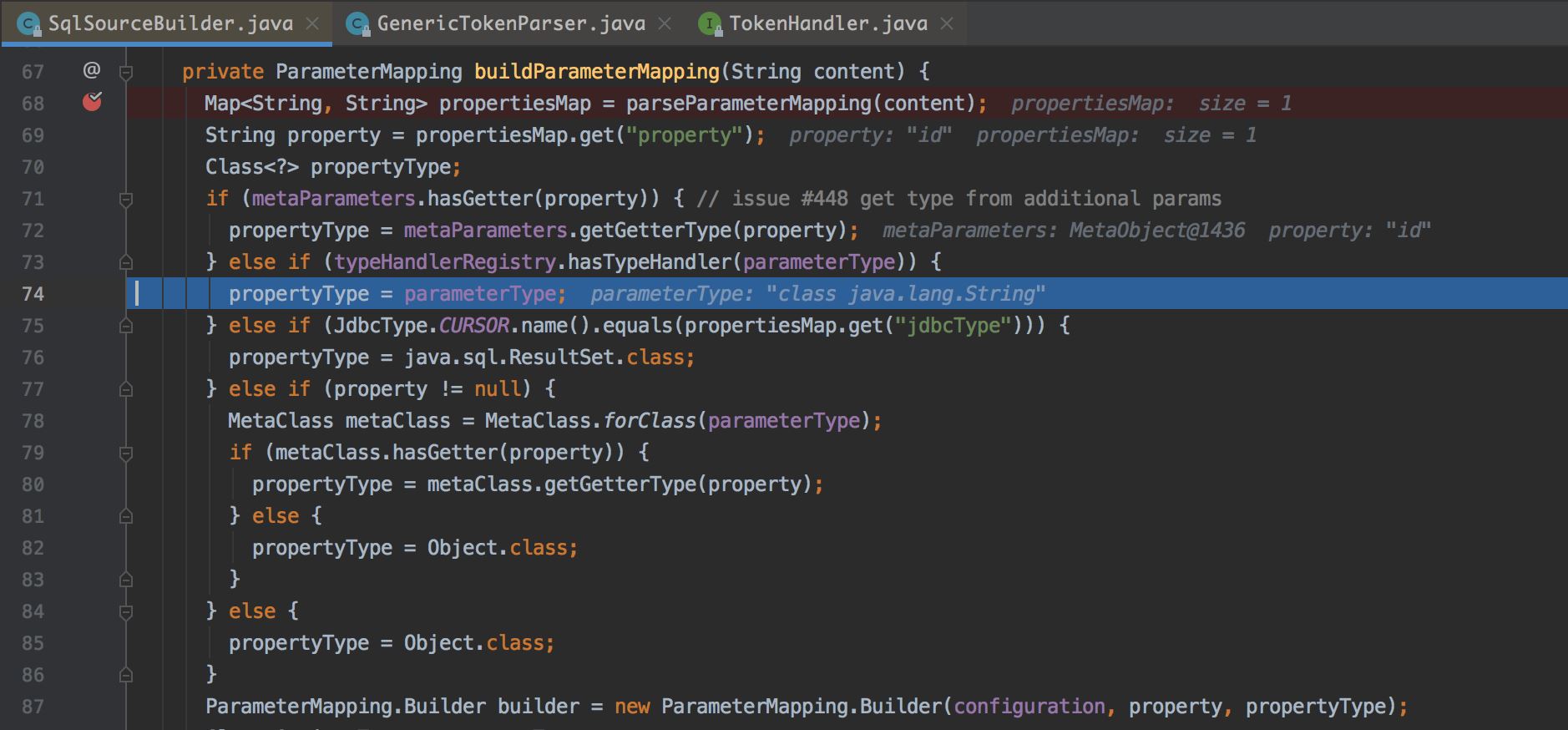Close the SqlSourceBuilder.java tab
This screenshot has height=730, width=1568.
pos(313,24)
